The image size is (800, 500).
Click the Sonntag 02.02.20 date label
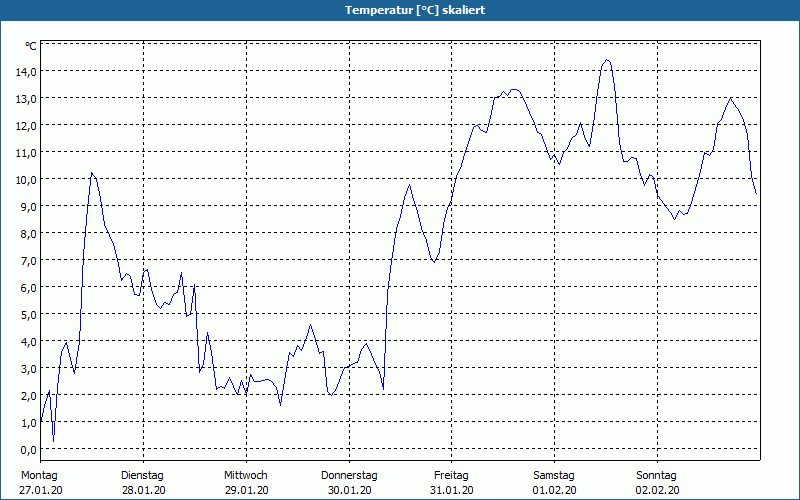(657, 483)
